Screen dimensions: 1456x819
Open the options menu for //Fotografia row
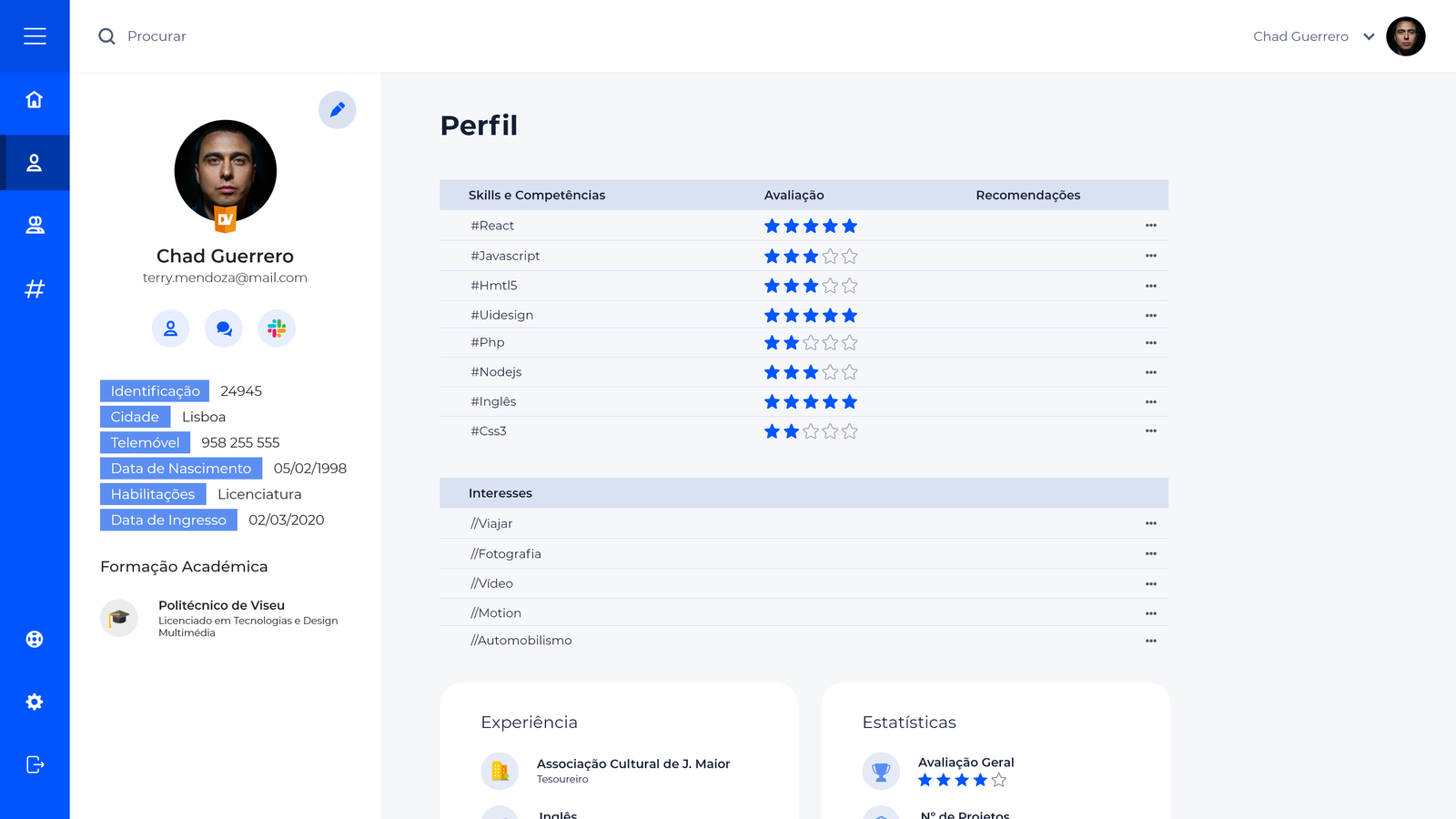pos(1150,553)
